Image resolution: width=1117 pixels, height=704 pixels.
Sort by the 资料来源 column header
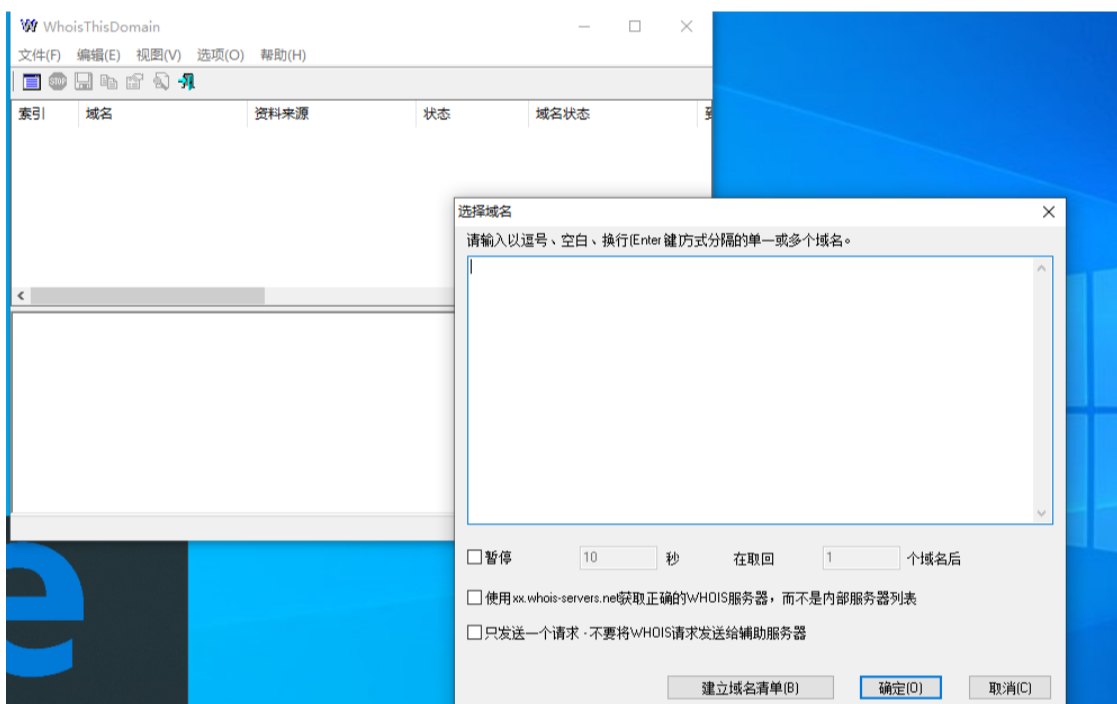click(331, 114)
